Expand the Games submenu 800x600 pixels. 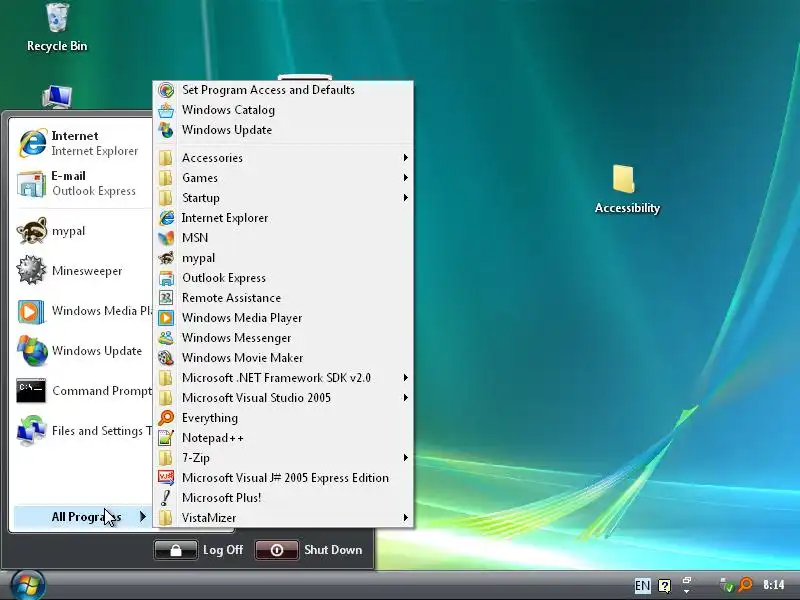point(283,178)
